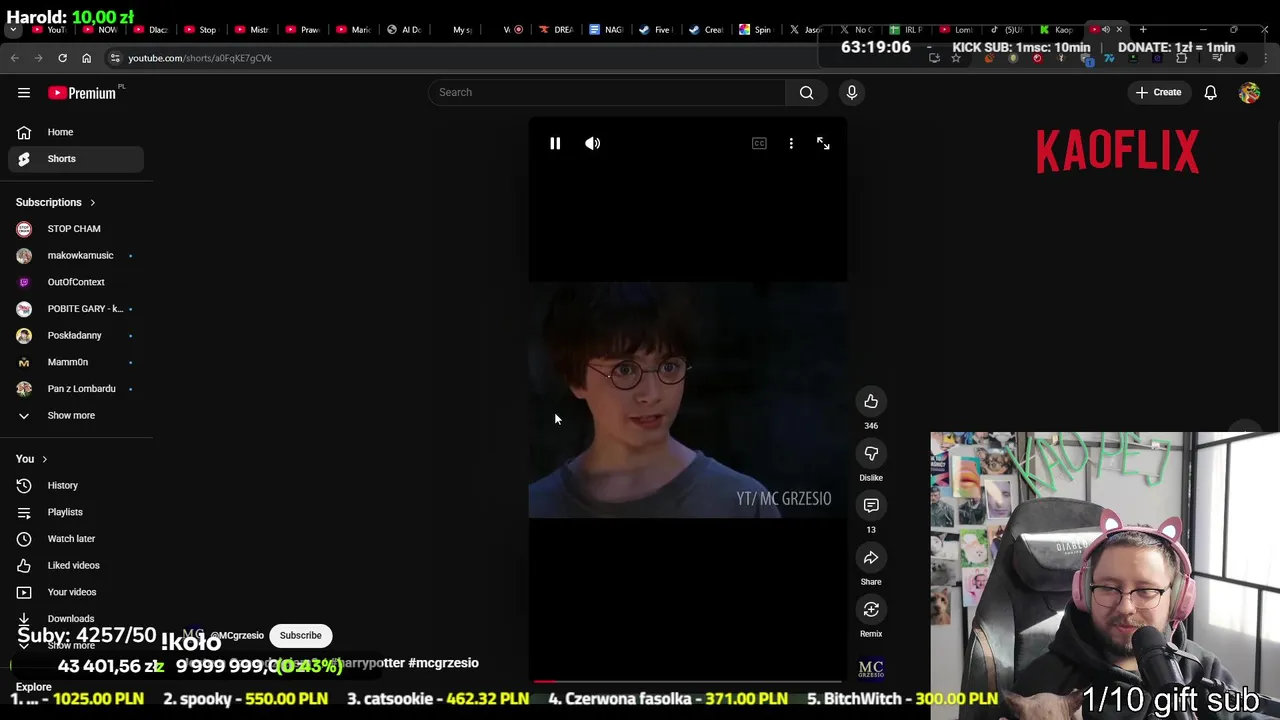
Task: Click the address bar URL
Action: coord(200,58)
